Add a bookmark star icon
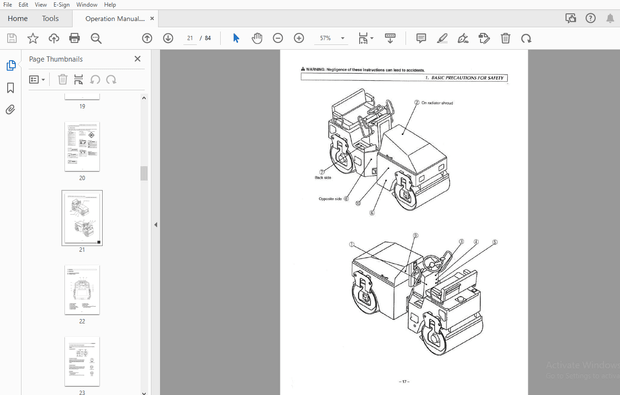The height and width of the screenshot is (395, 620). click(x=33, y=38)
